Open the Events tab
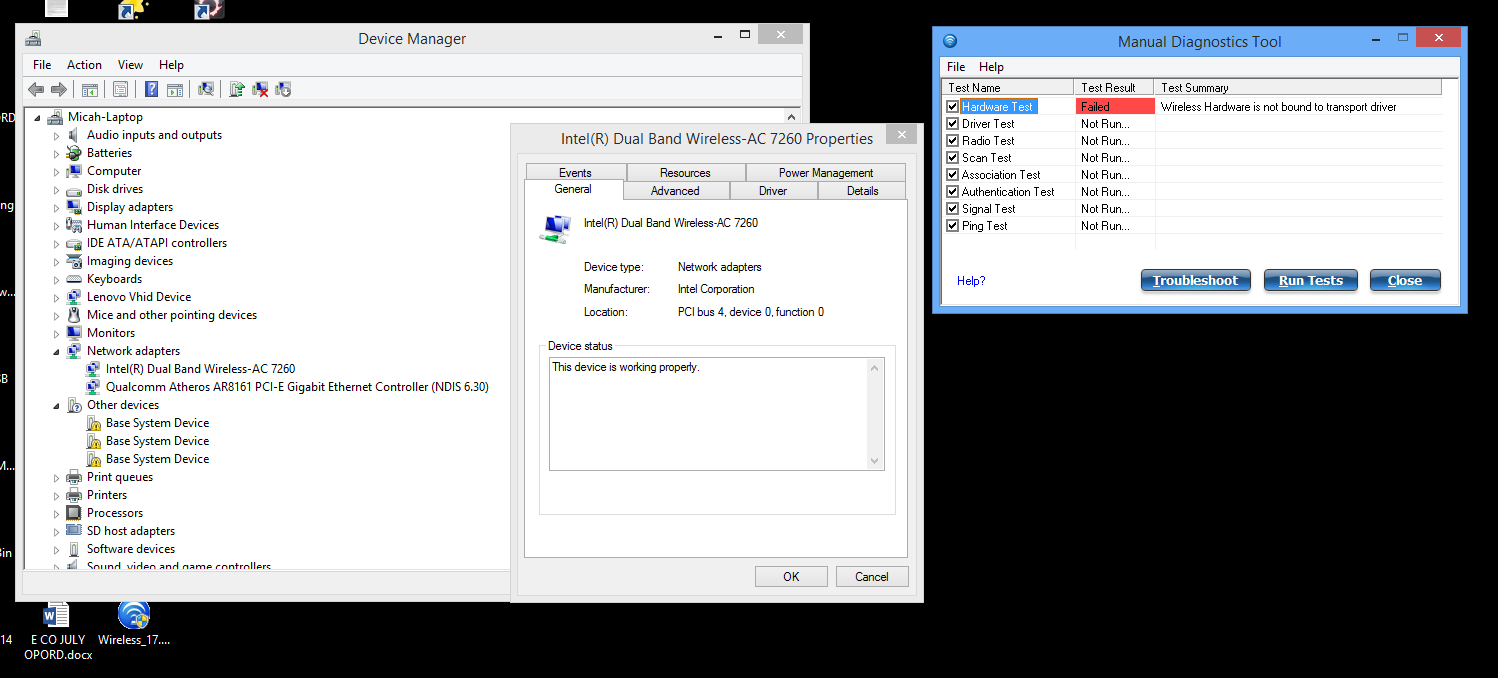1498x678 pixels. (575, 173)
